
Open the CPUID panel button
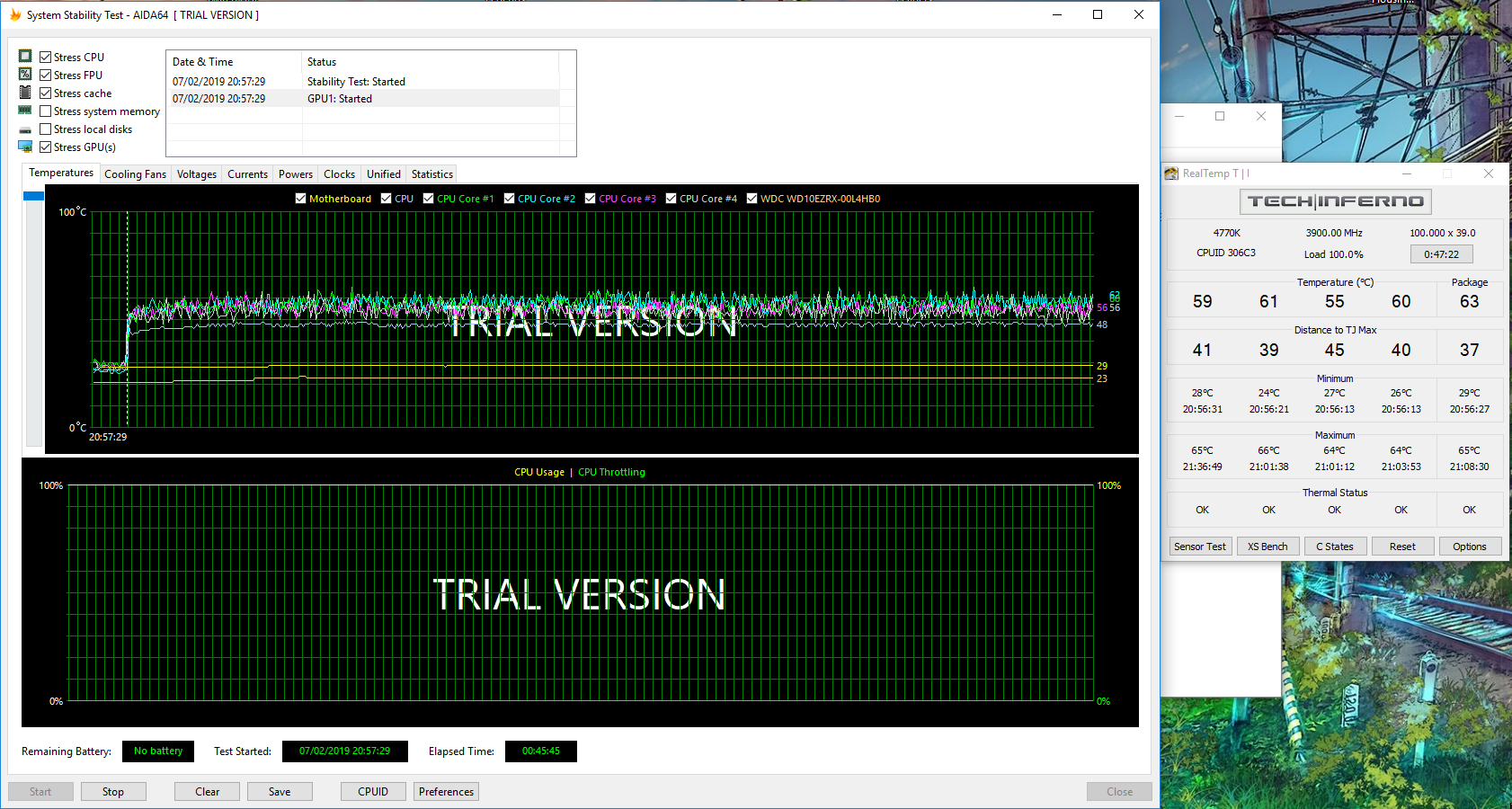(373, 792)
